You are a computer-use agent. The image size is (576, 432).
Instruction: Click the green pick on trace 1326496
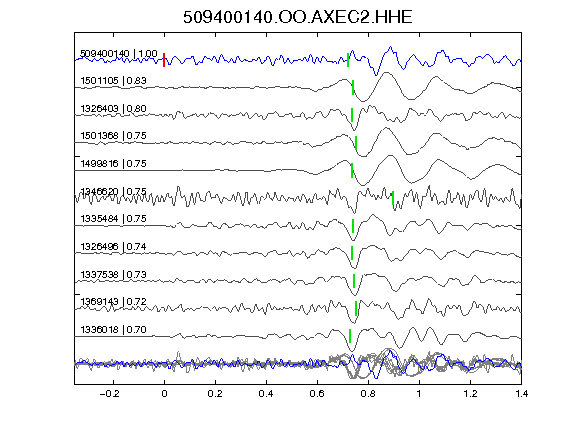pyautogui.click(x=352, y=253)
